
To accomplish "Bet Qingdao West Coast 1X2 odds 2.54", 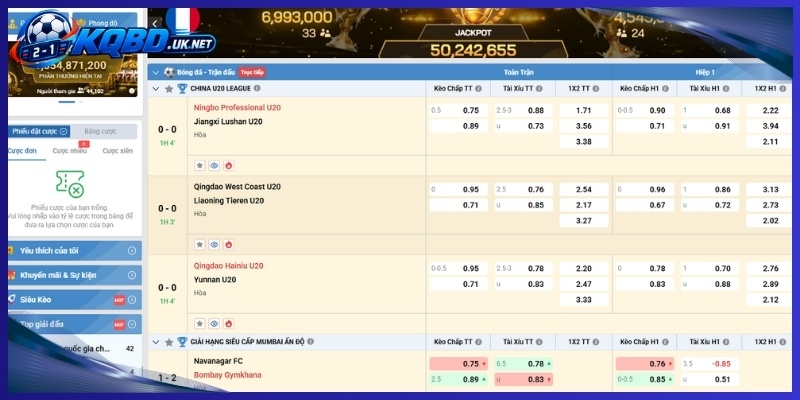I will pyautogui.click(x=584, y=189).
